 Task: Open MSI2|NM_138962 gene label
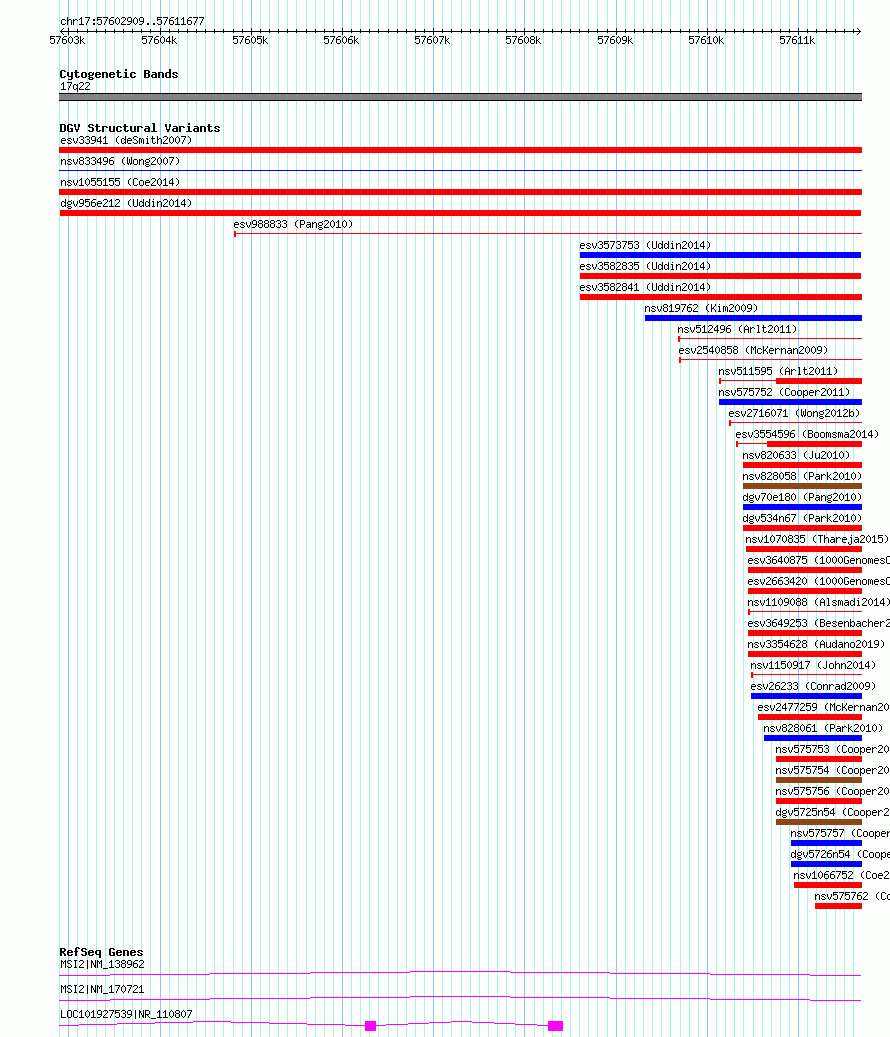[x=102, y=965]
